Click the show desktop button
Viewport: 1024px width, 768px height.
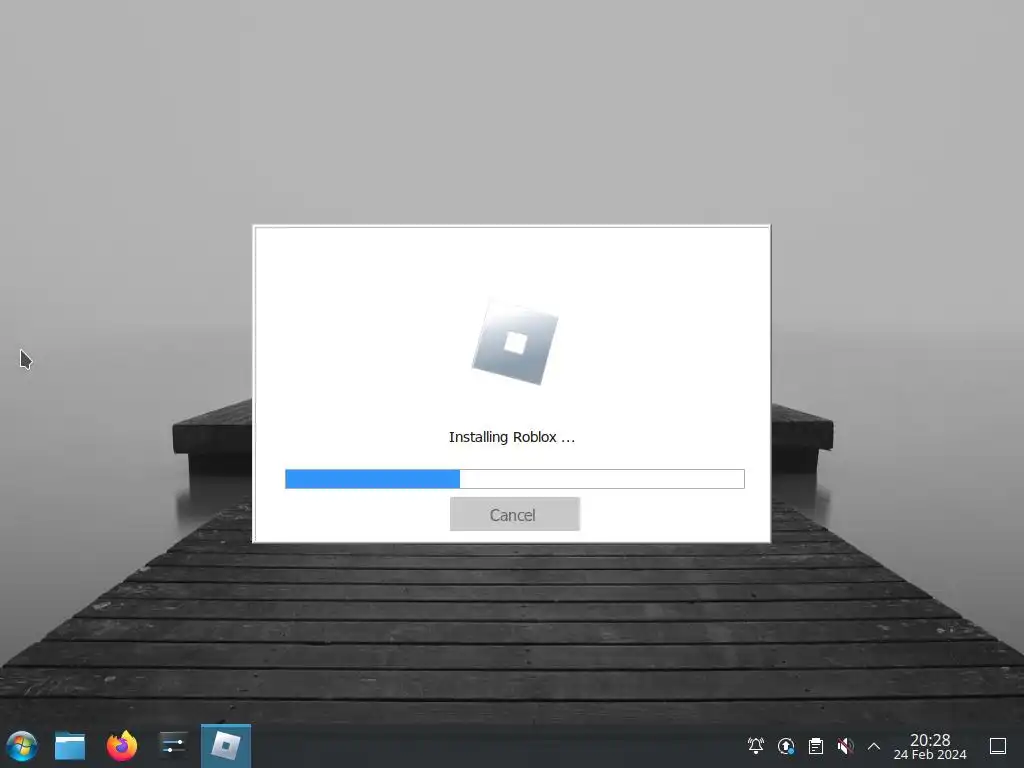(x=998, y=746)
